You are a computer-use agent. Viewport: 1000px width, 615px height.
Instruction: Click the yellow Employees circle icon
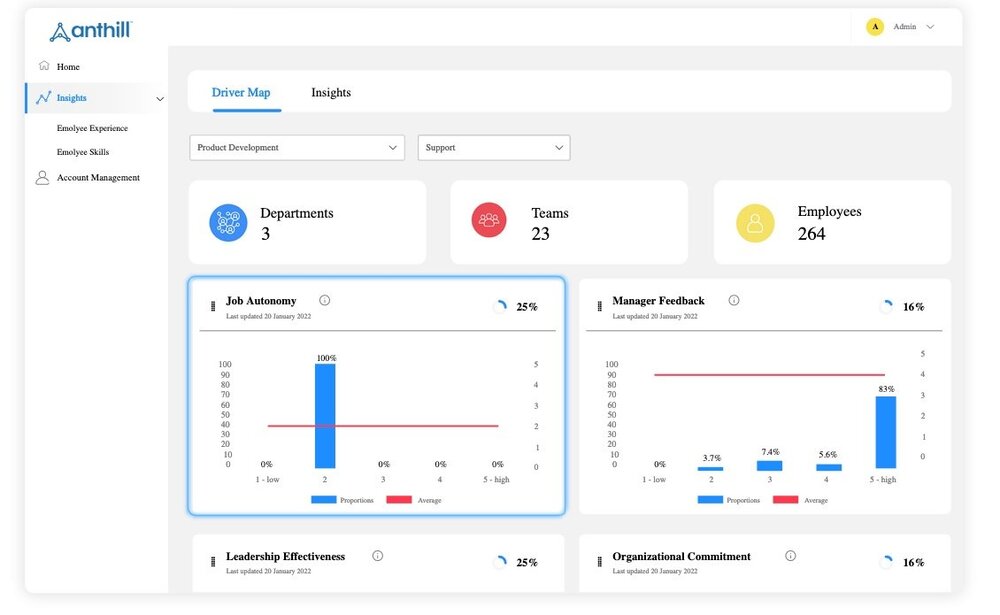coord(755,223)
